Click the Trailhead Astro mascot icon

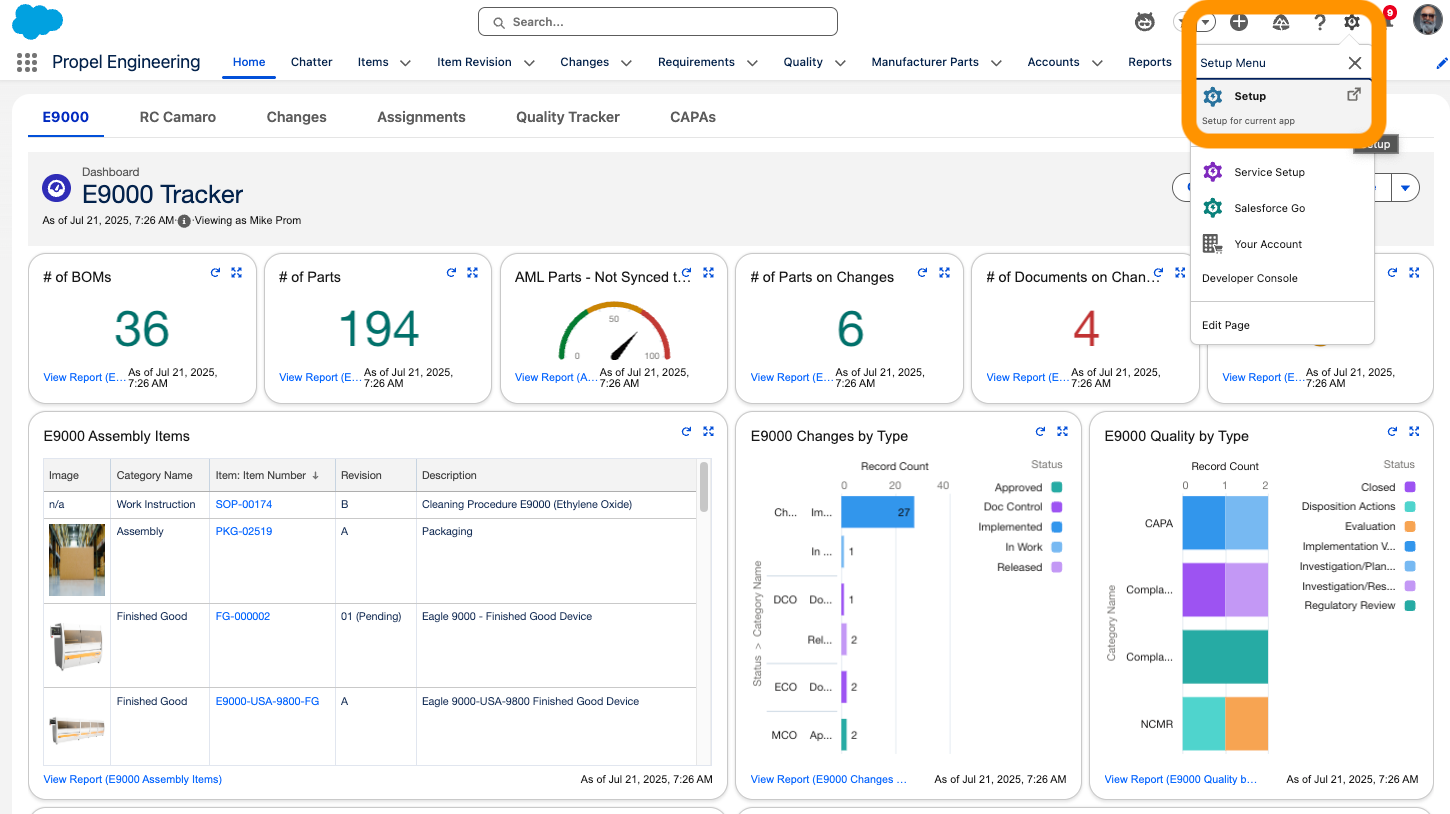[1145, 22]
